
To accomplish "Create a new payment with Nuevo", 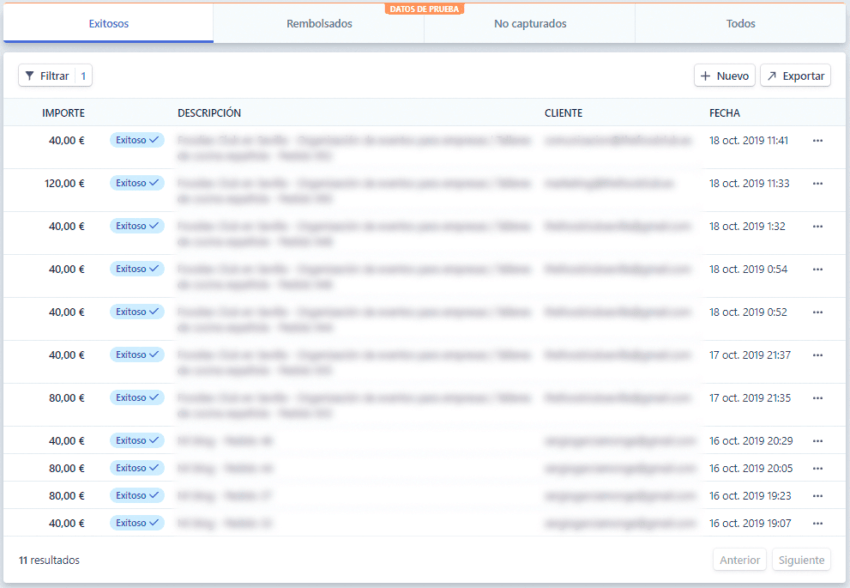I will coord(724,76).
